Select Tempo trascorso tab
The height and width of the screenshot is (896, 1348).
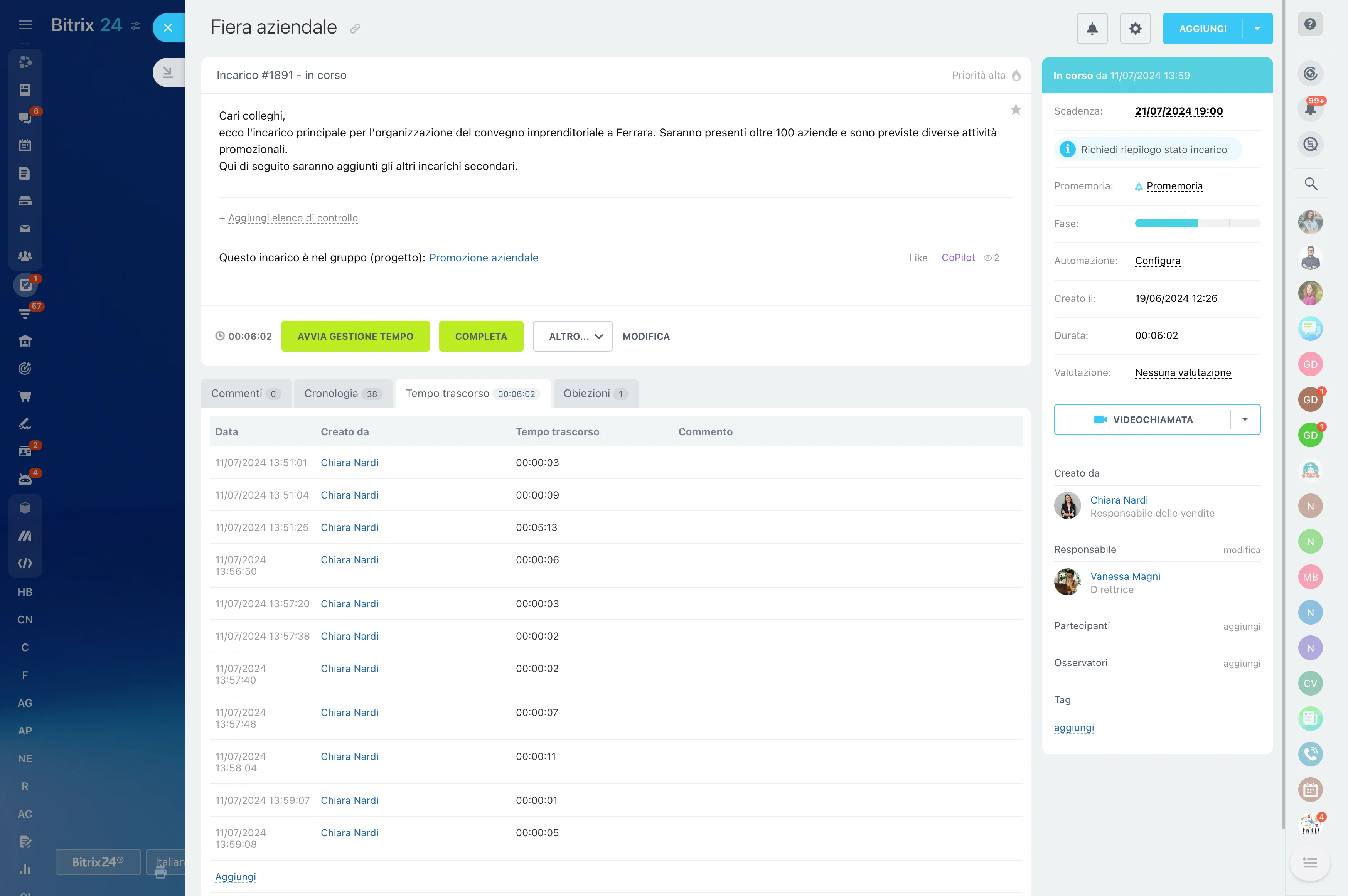point(473,393)
